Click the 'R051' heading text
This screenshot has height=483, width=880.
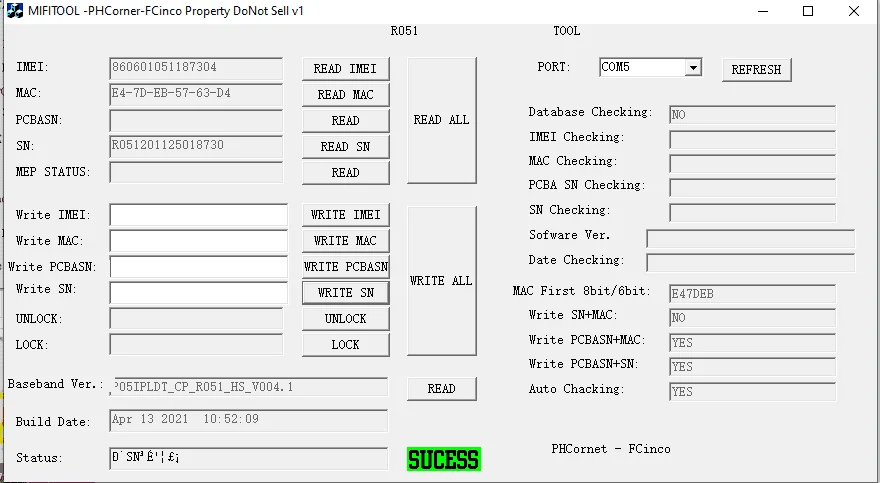point(404,31)
